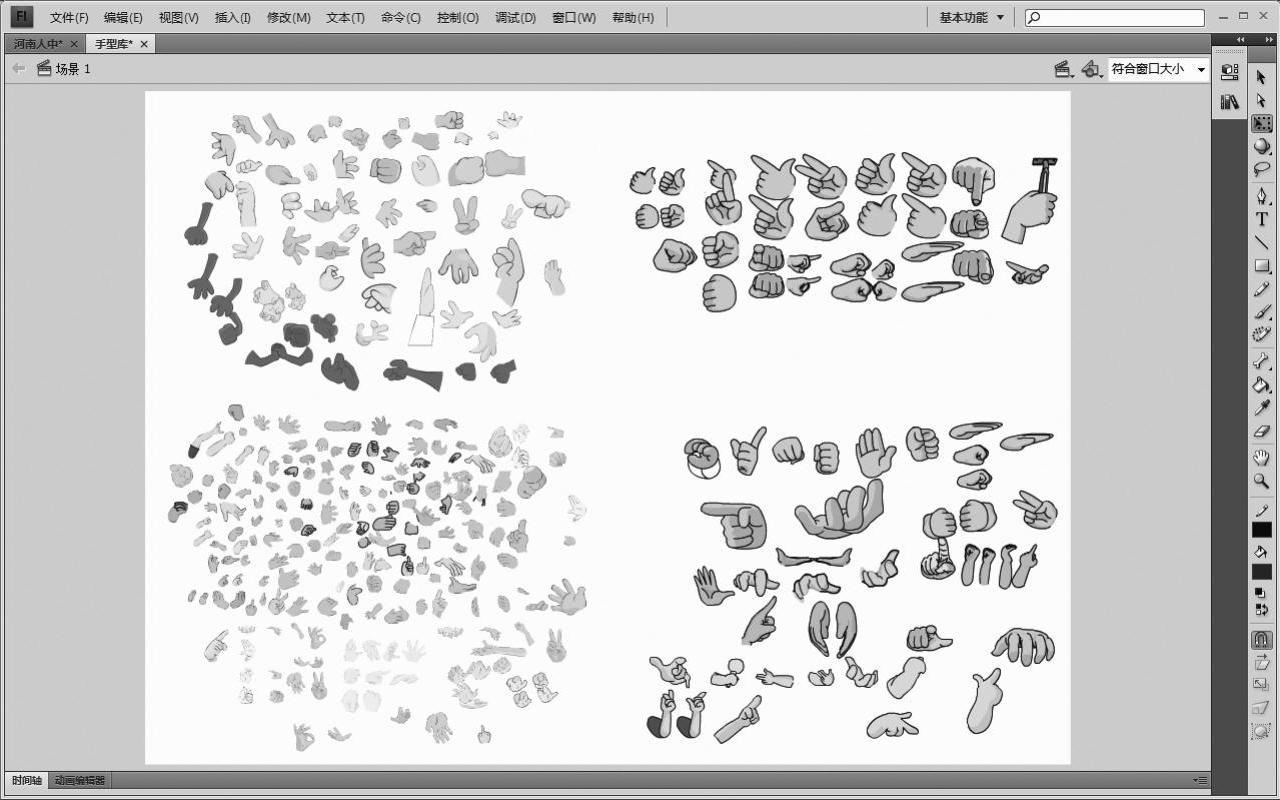
Task: Expand the collapsed panel dock arrows
Action: point(1241,39)
